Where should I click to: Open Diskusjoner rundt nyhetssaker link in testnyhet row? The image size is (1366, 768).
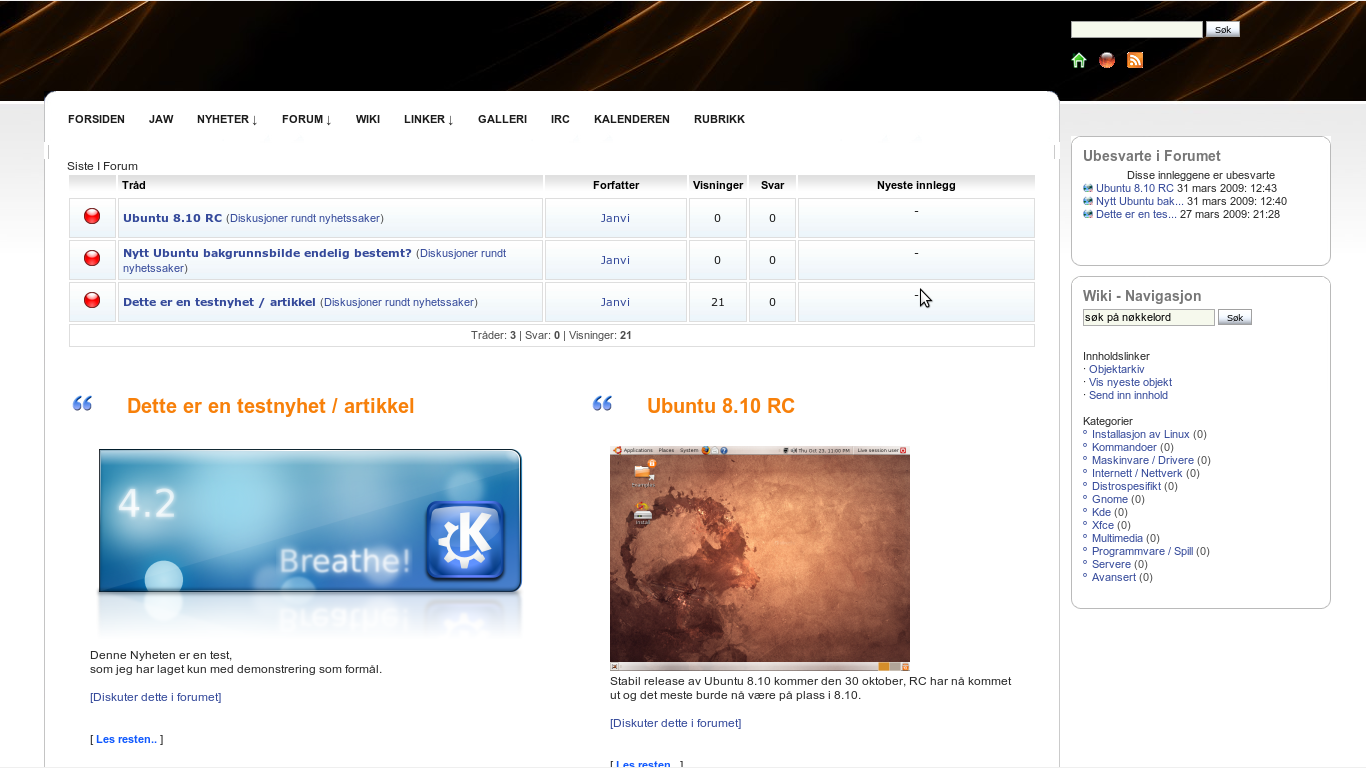(x=399, y=302)
